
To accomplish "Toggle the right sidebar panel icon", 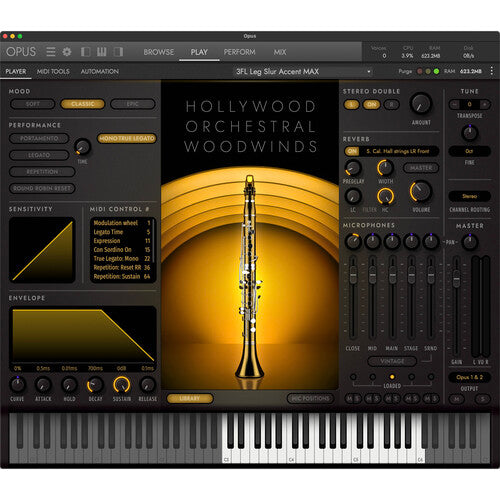I will (x=118, y=52).
